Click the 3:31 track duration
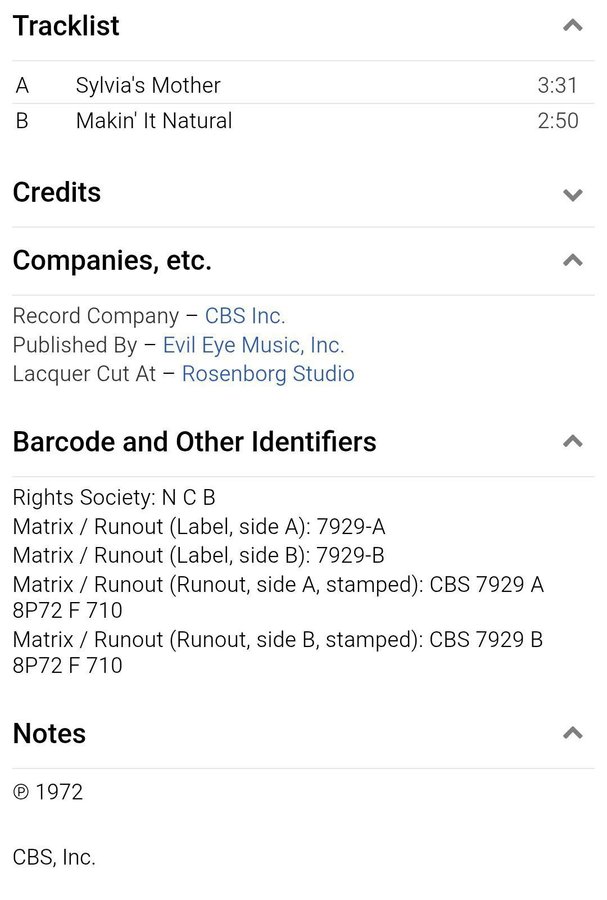The image size is (607, 900). point(557,86)
